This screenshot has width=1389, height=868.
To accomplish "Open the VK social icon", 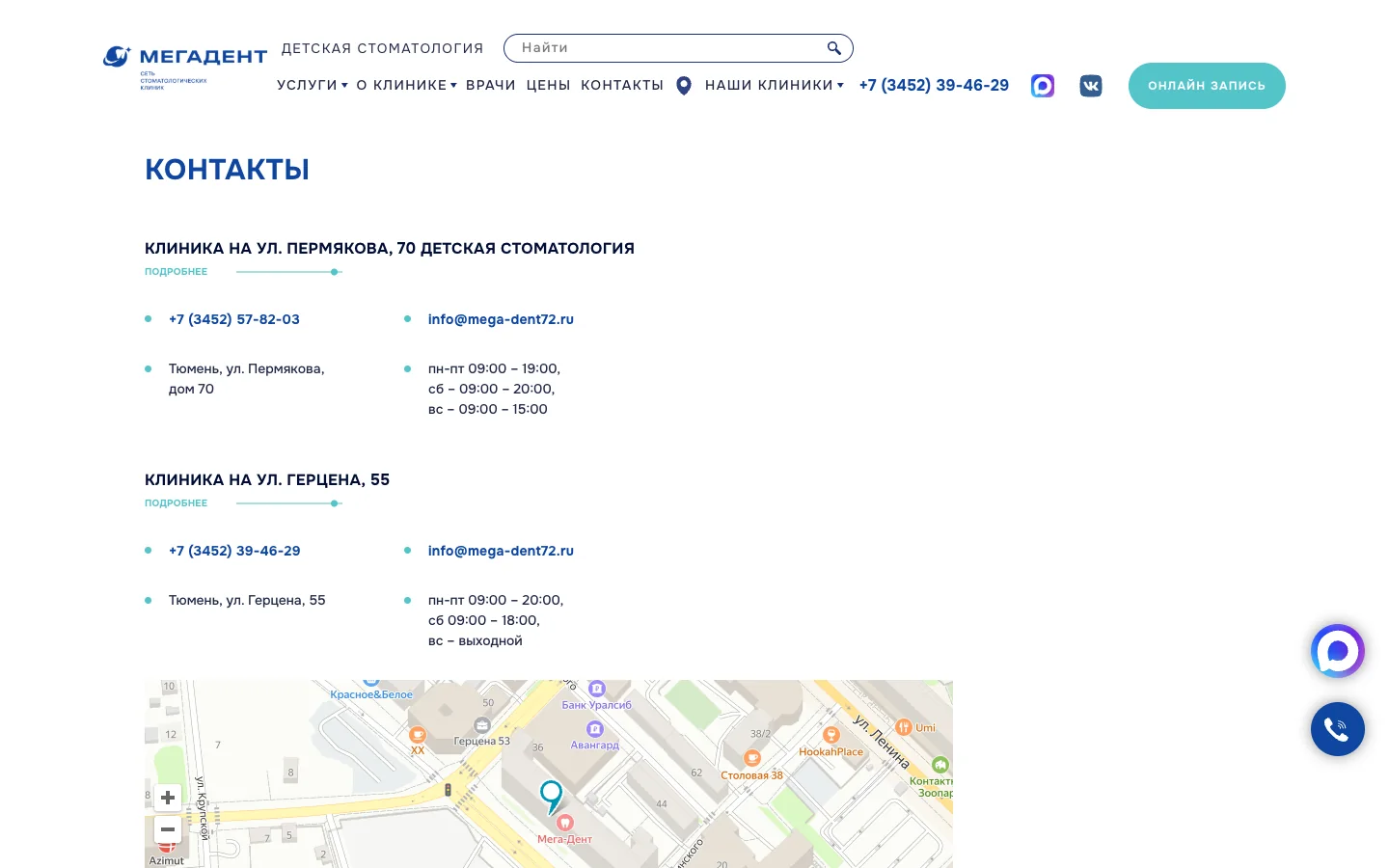I will coord(1091,86).
